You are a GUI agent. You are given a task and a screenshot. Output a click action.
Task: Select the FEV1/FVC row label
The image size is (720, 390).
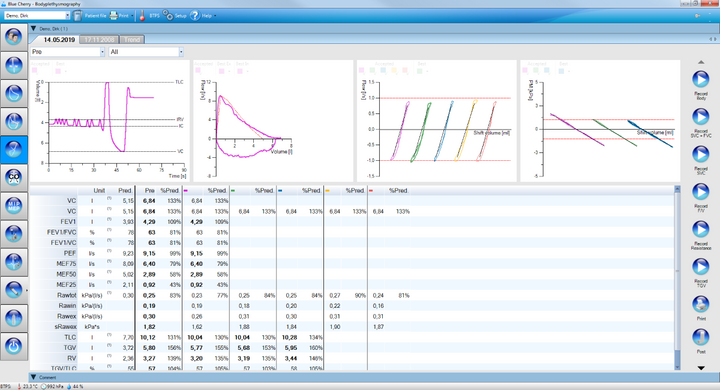[62, 232]
